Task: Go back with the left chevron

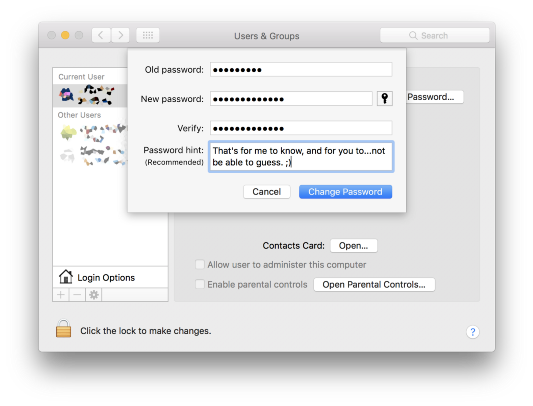Action: (x=101, y=35)
